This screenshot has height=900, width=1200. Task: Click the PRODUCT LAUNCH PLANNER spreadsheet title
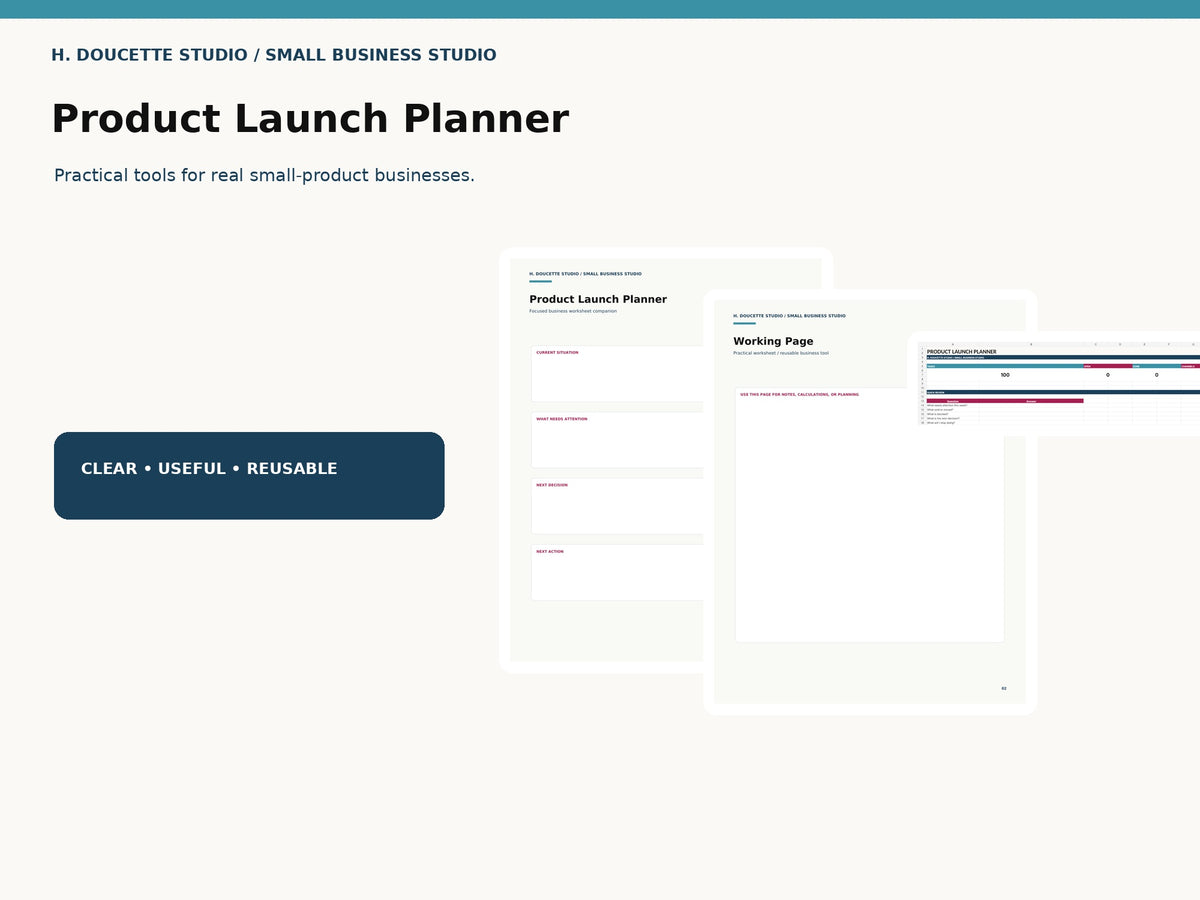pyautogui.click(x=961, y=352)
